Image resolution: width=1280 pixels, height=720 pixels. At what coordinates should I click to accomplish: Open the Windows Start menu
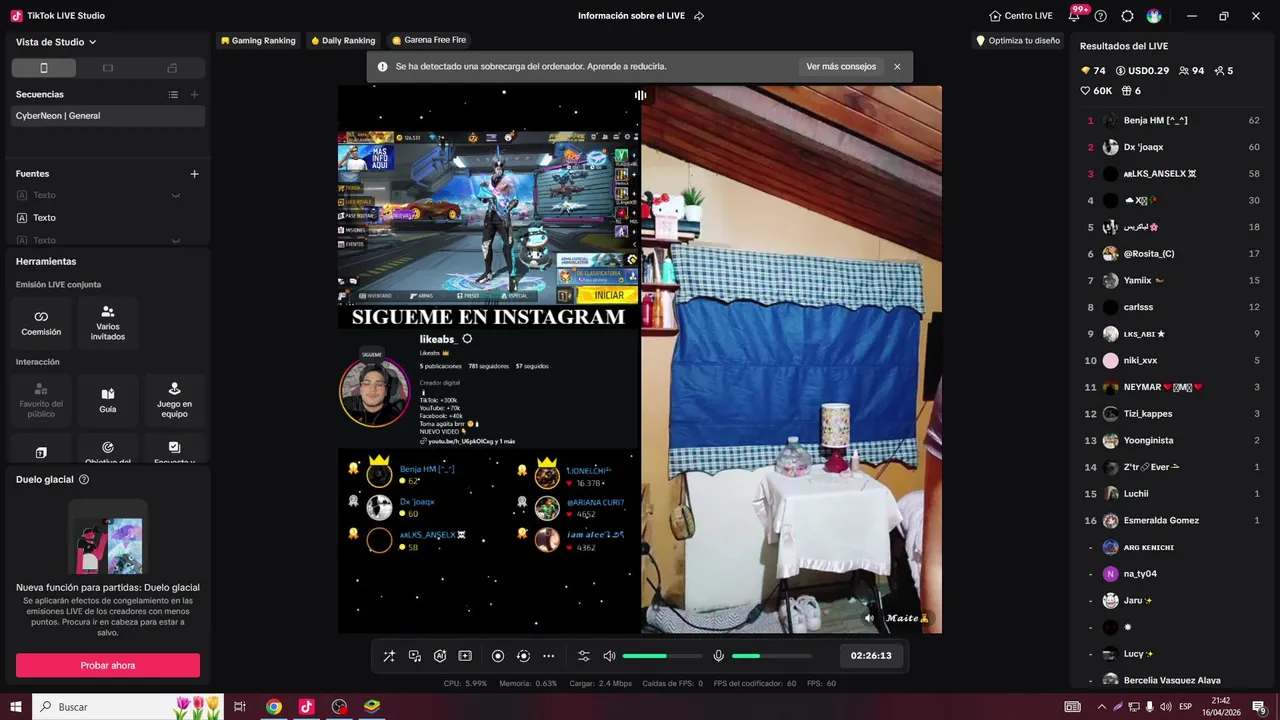click(x=16, y=707)
